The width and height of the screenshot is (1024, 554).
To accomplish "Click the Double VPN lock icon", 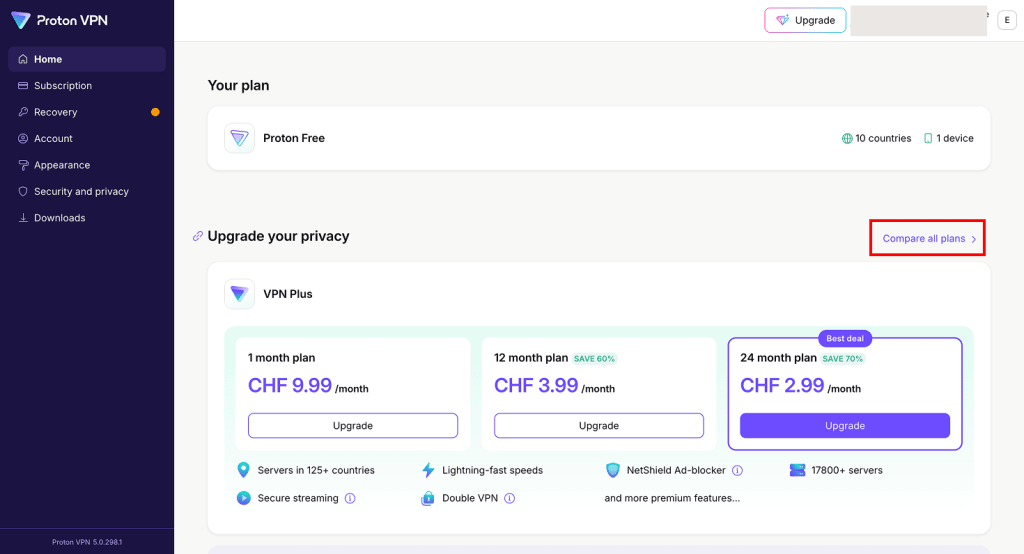I will pyautogui.click(x=428, y=498).
